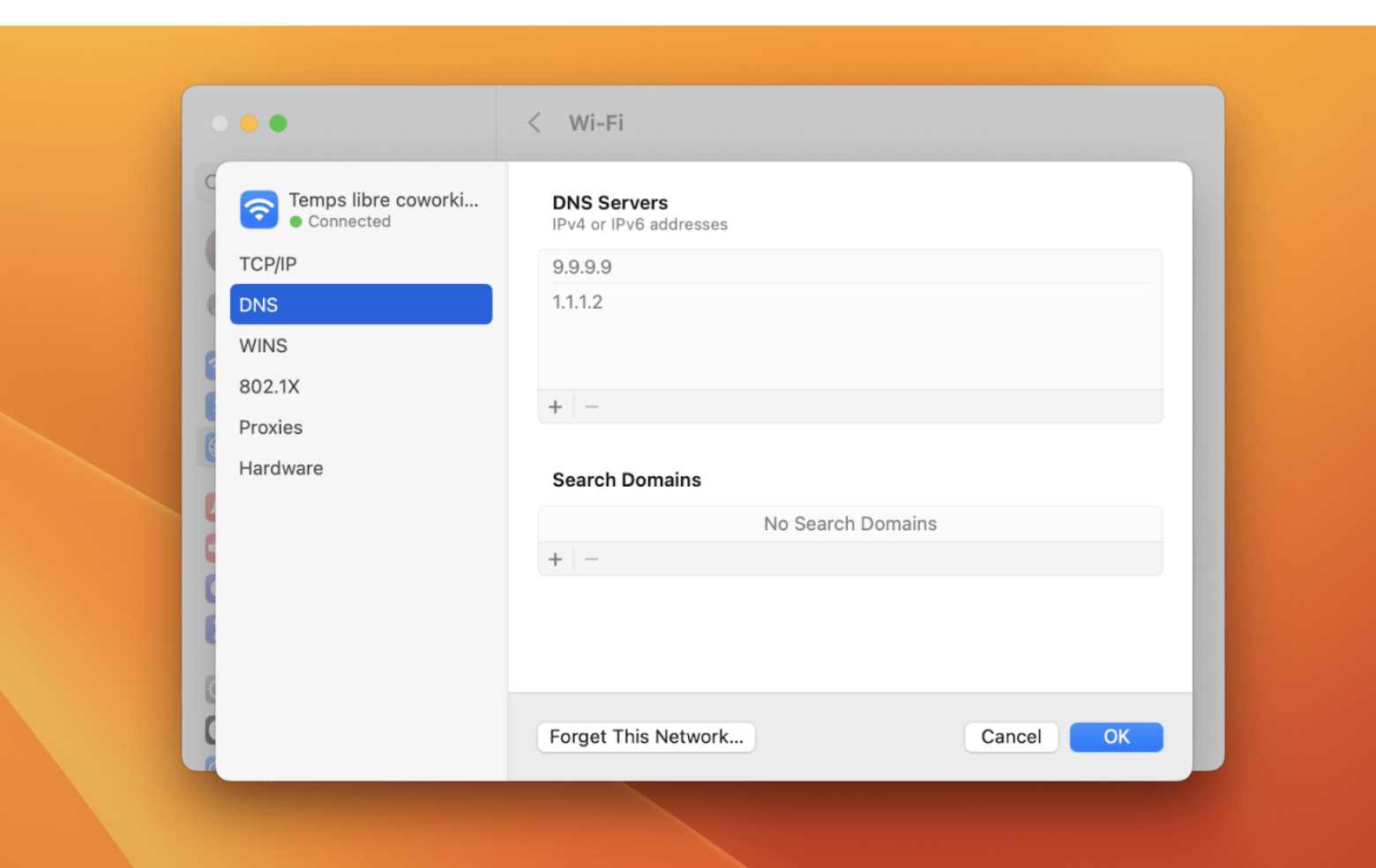Click − under the Search Domains list
1376x868 pixels.
[x=591, y=558]
